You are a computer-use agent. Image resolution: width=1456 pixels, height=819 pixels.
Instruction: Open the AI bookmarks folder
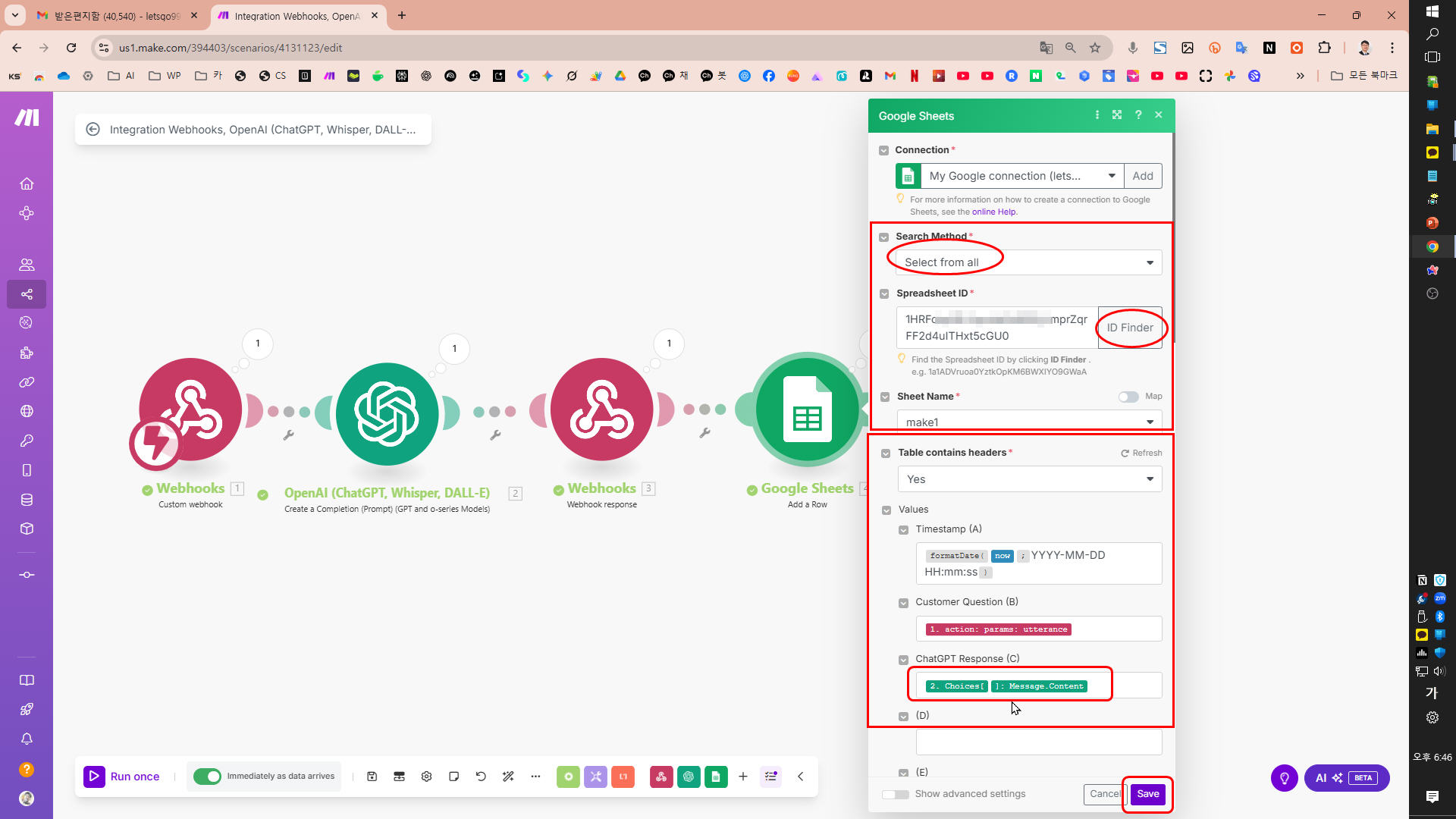(121, 76)
